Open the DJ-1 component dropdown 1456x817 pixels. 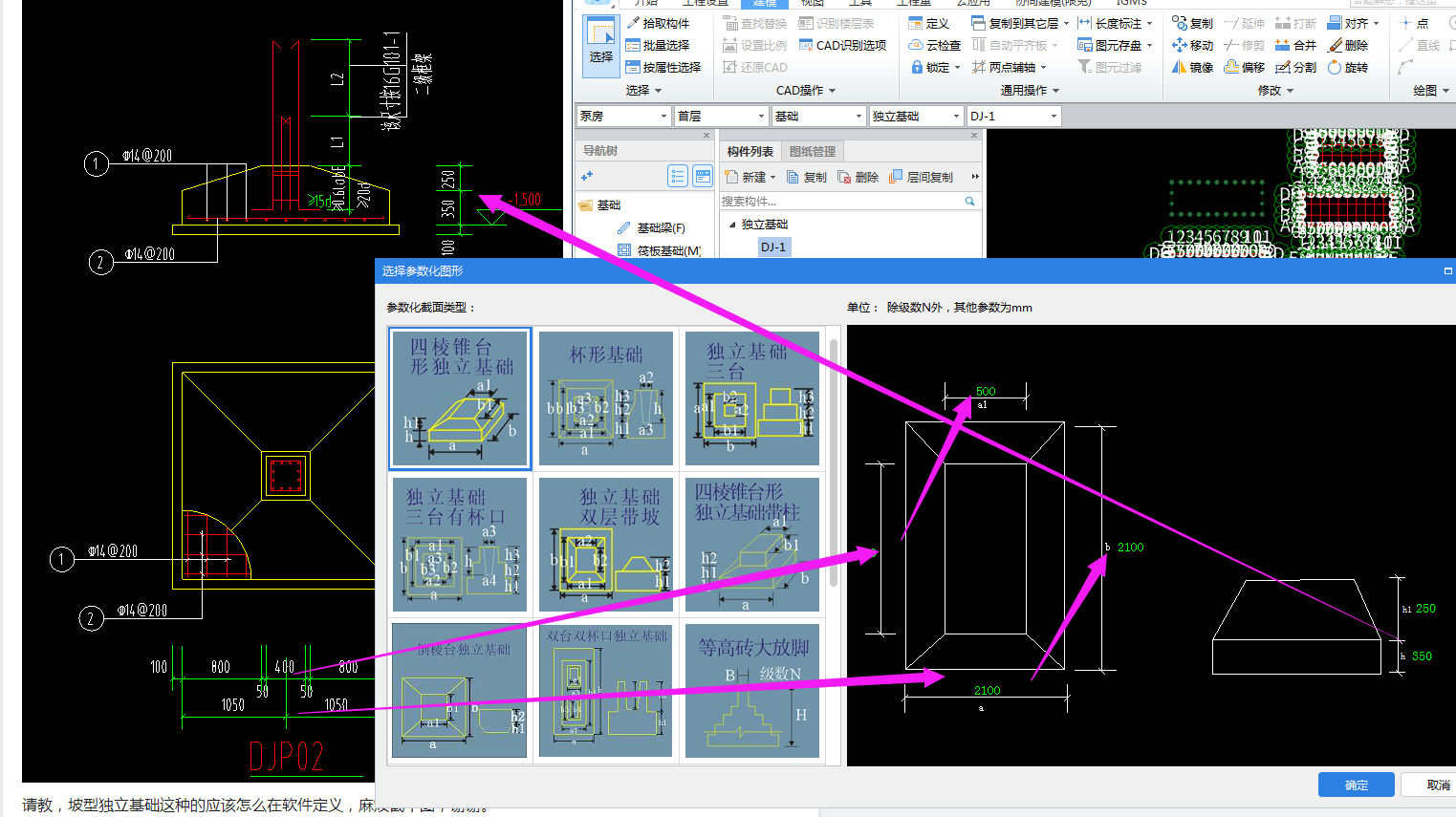tap(1054, 116)
